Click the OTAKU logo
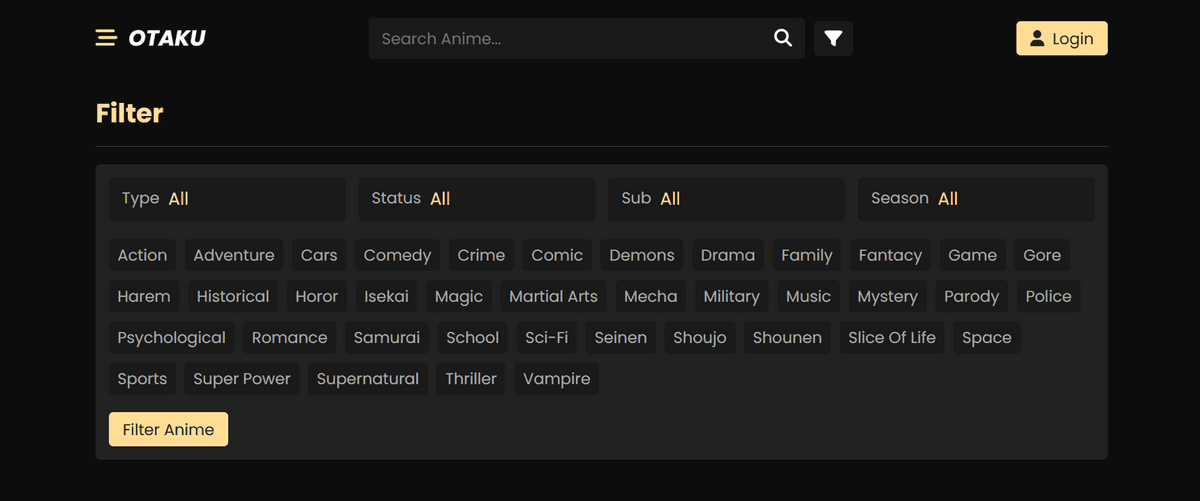 coord(167,38)
